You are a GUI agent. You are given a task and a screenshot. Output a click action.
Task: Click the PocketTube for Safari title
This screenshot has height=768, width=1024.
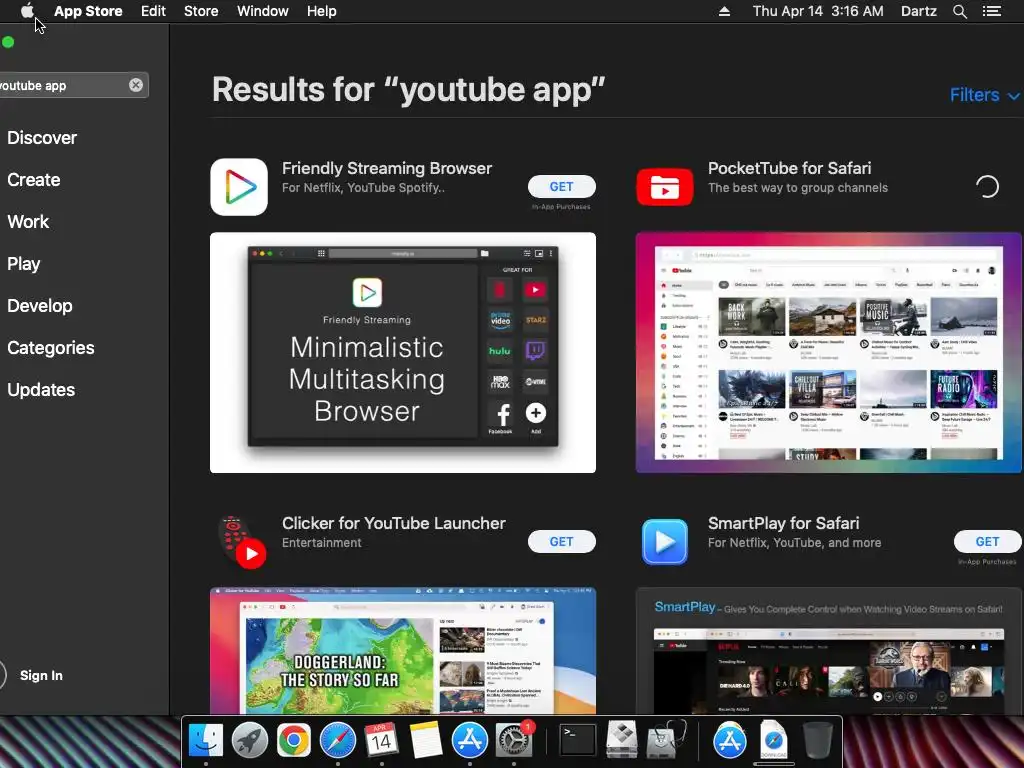790,168
